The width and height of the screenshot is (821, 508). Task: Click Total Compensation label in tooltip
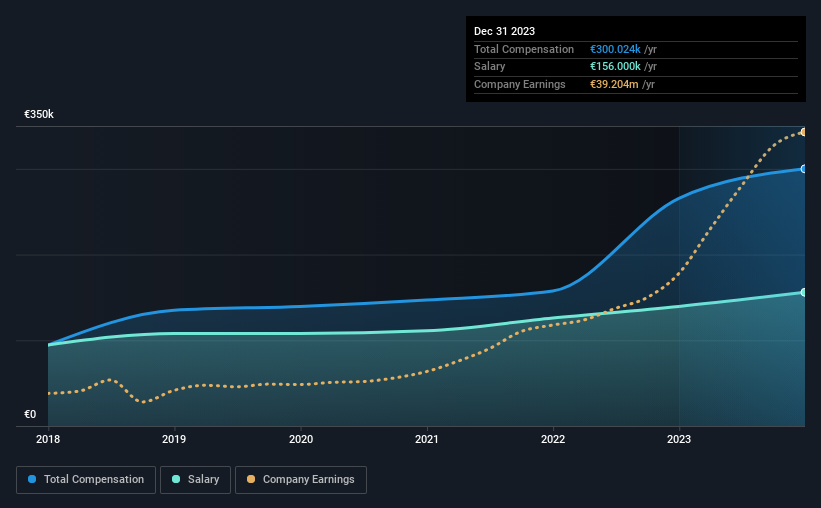pyautogui.click(x=524, y=49)
